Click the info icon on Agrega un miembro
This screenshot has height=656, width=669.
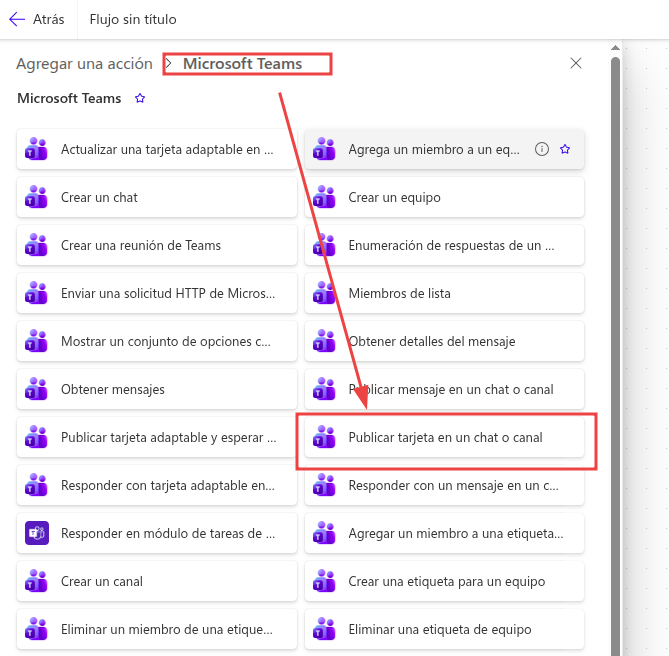(x=542, y=149)
